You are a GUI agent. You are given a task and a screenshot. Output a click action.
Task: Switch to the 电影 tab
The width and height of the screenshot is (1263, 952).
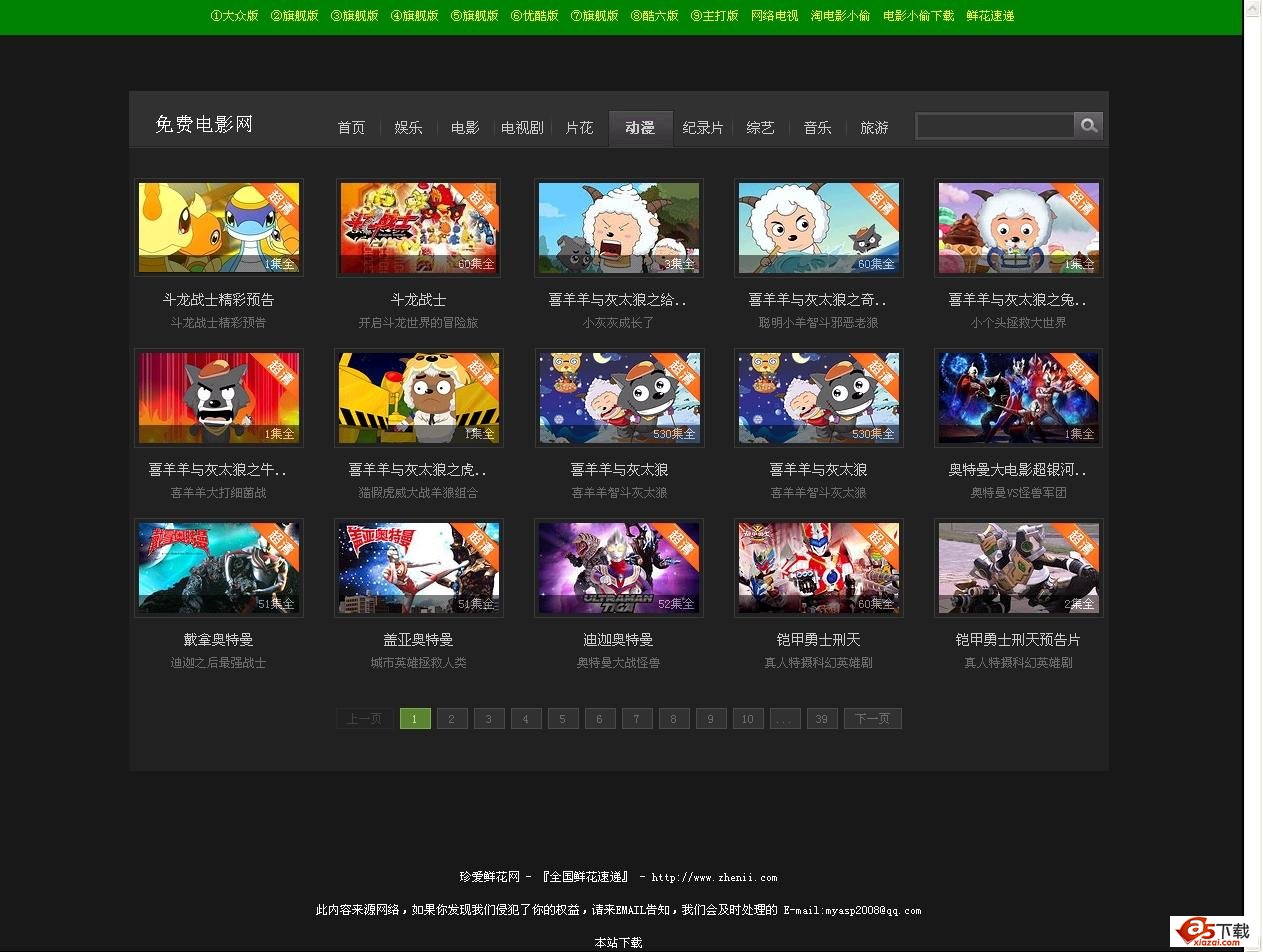pos(464,127)
